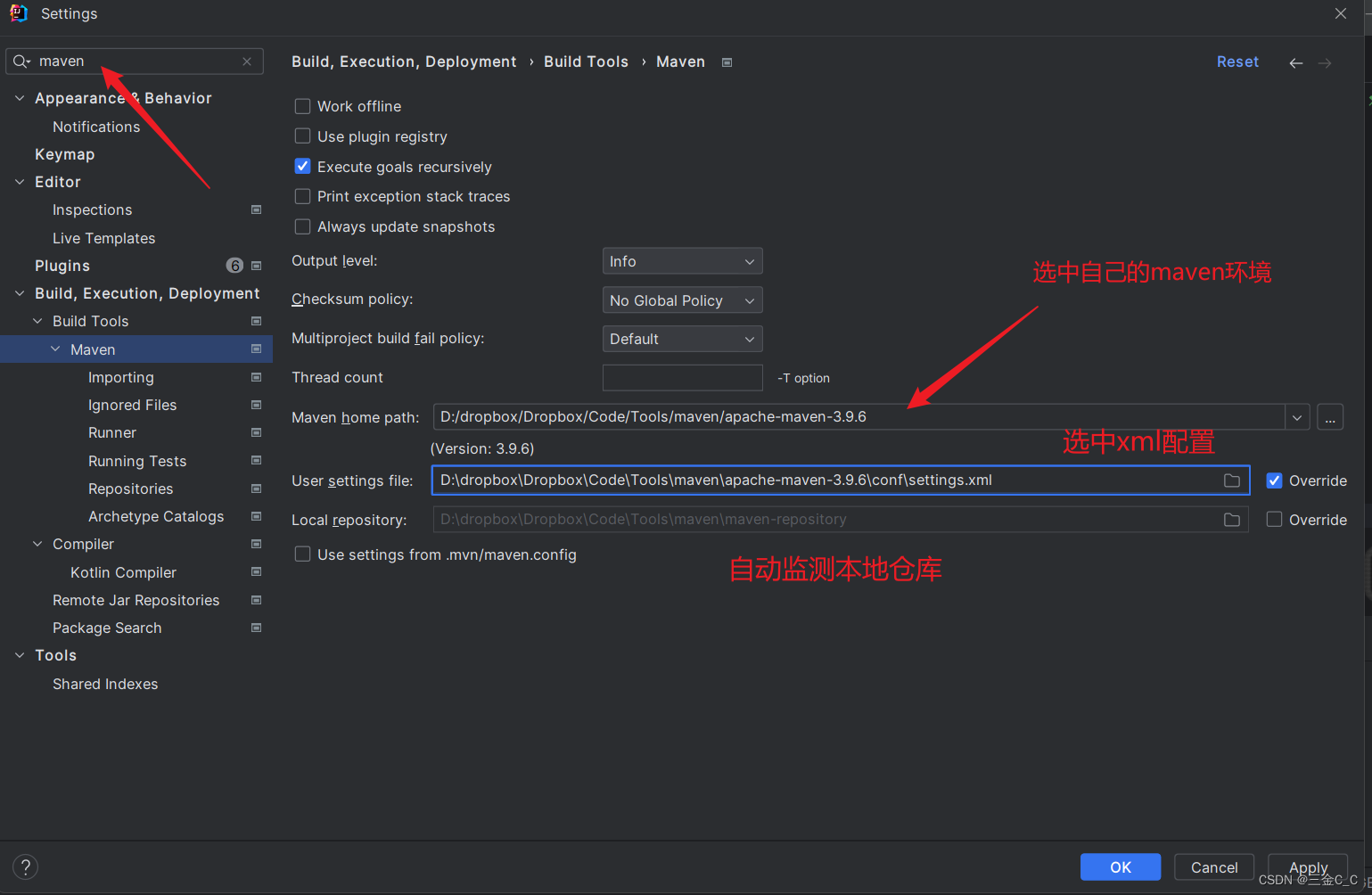Focus the Thread count input field

click(683, 378)
